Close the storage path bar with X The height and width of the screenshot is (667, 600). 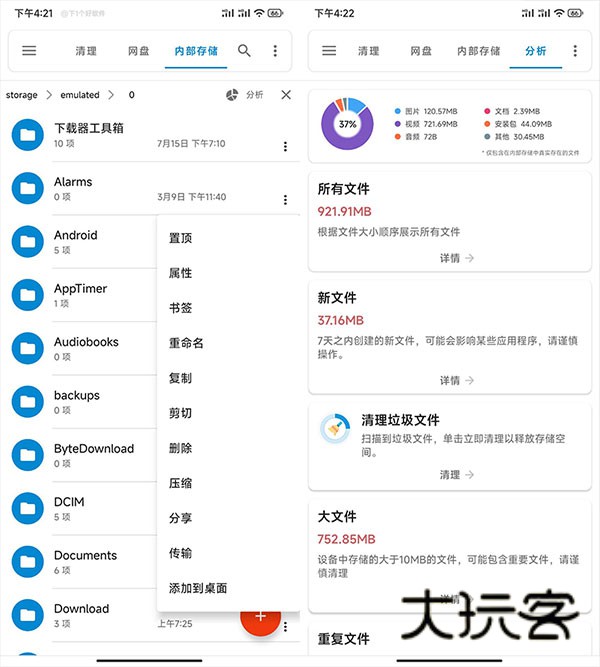click(x=286, y=95)
